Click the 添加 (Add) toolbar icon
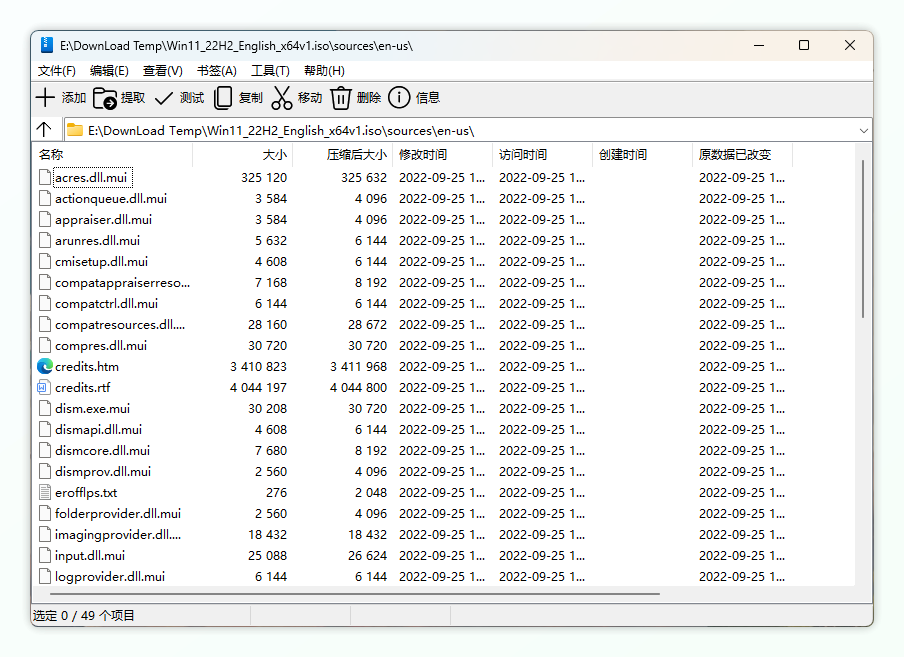Screen dimensions: 904x657 [x=46, y=97]
